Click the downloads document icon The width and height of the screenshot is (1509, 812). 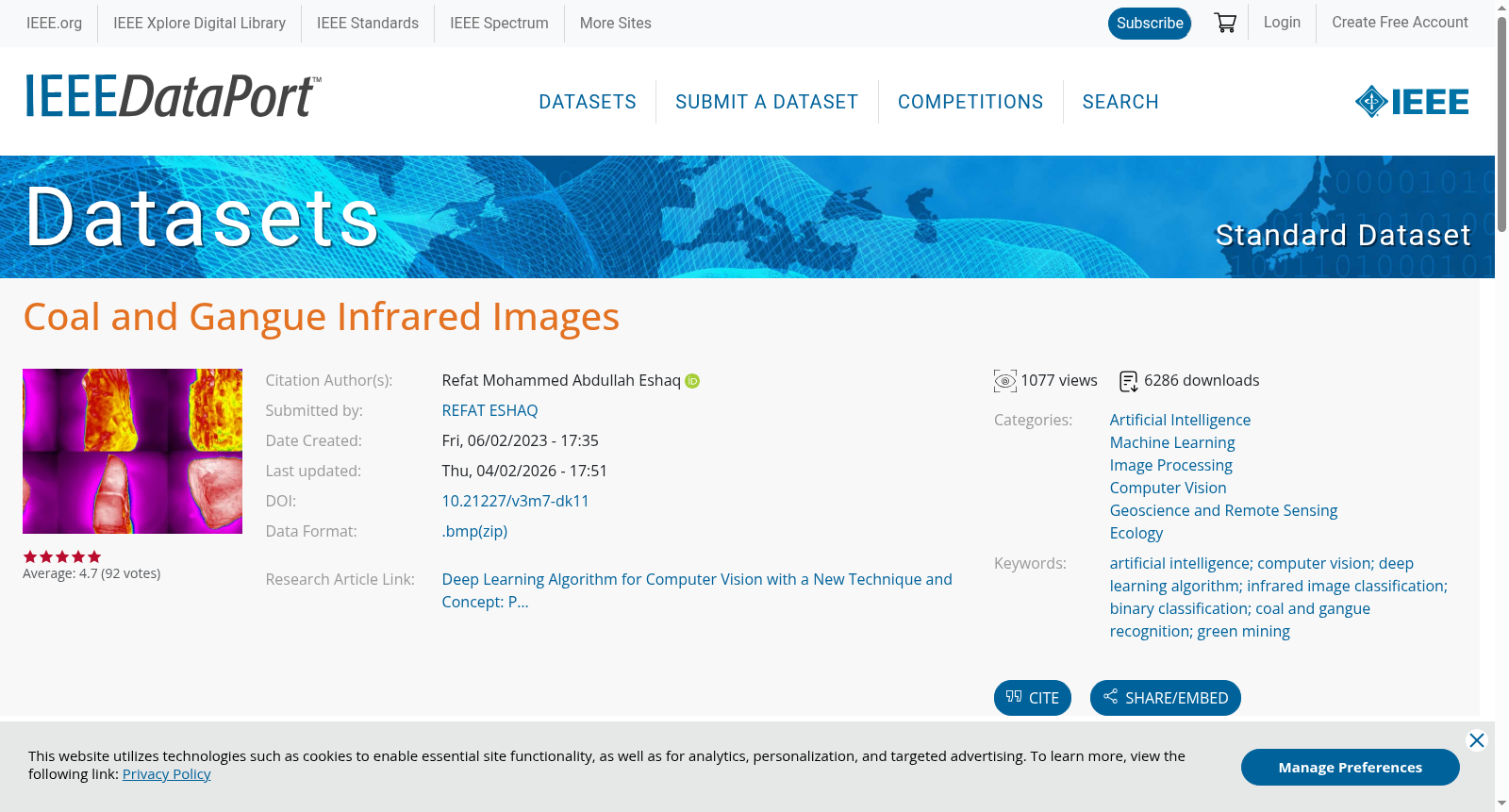1128,381
